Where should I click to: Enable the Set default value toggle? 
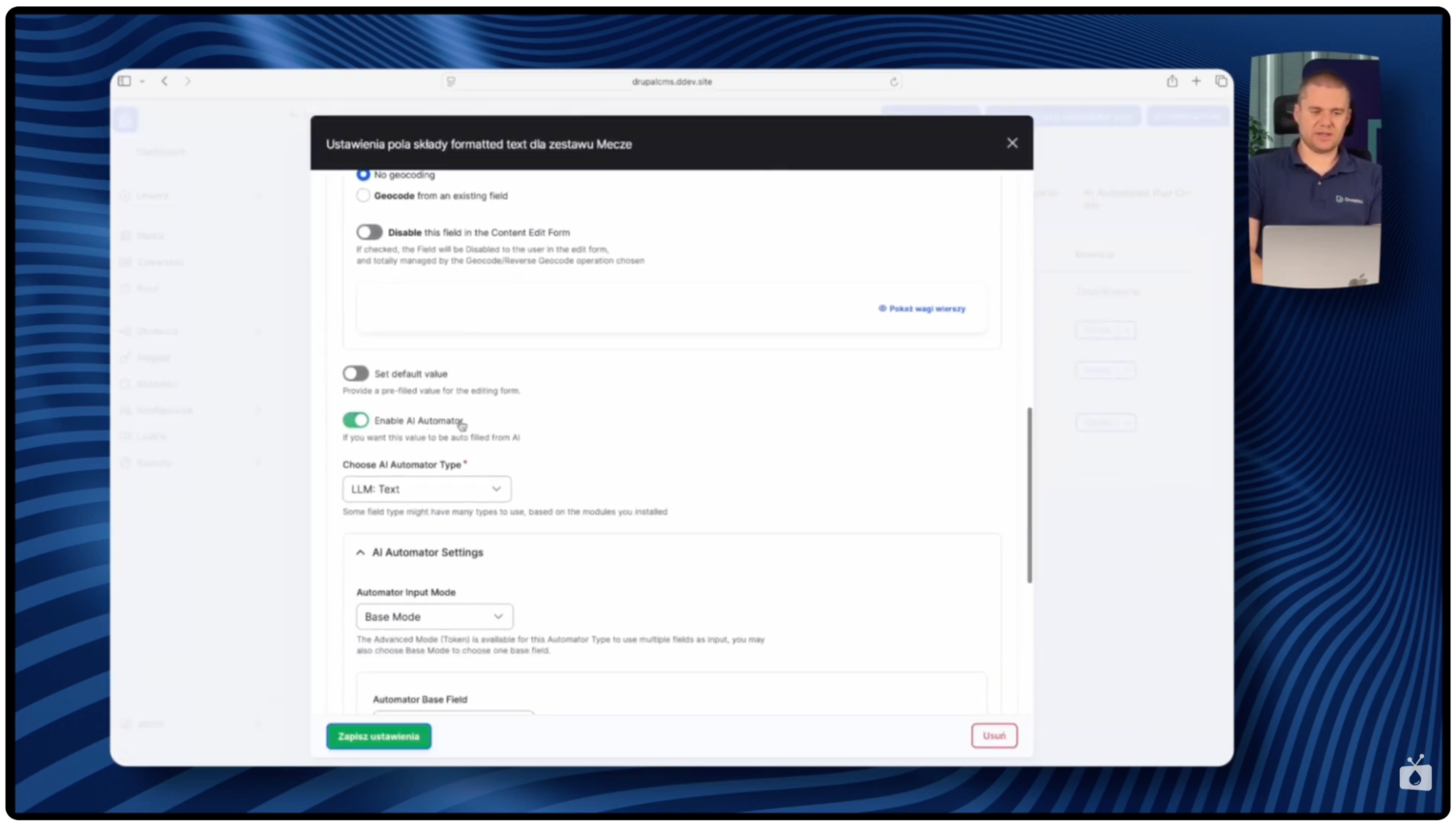tap(355, 373)
